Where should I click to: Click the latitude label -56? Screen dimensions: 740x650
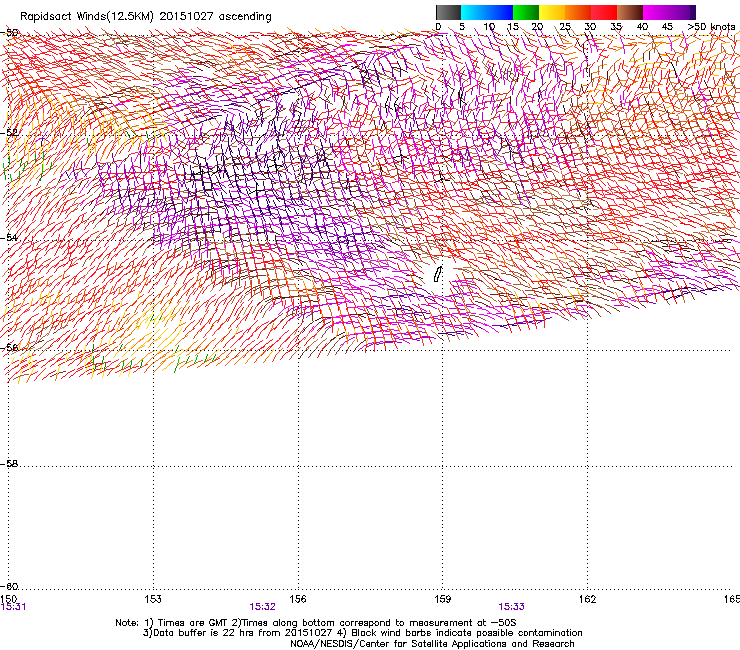coord(9,347)
